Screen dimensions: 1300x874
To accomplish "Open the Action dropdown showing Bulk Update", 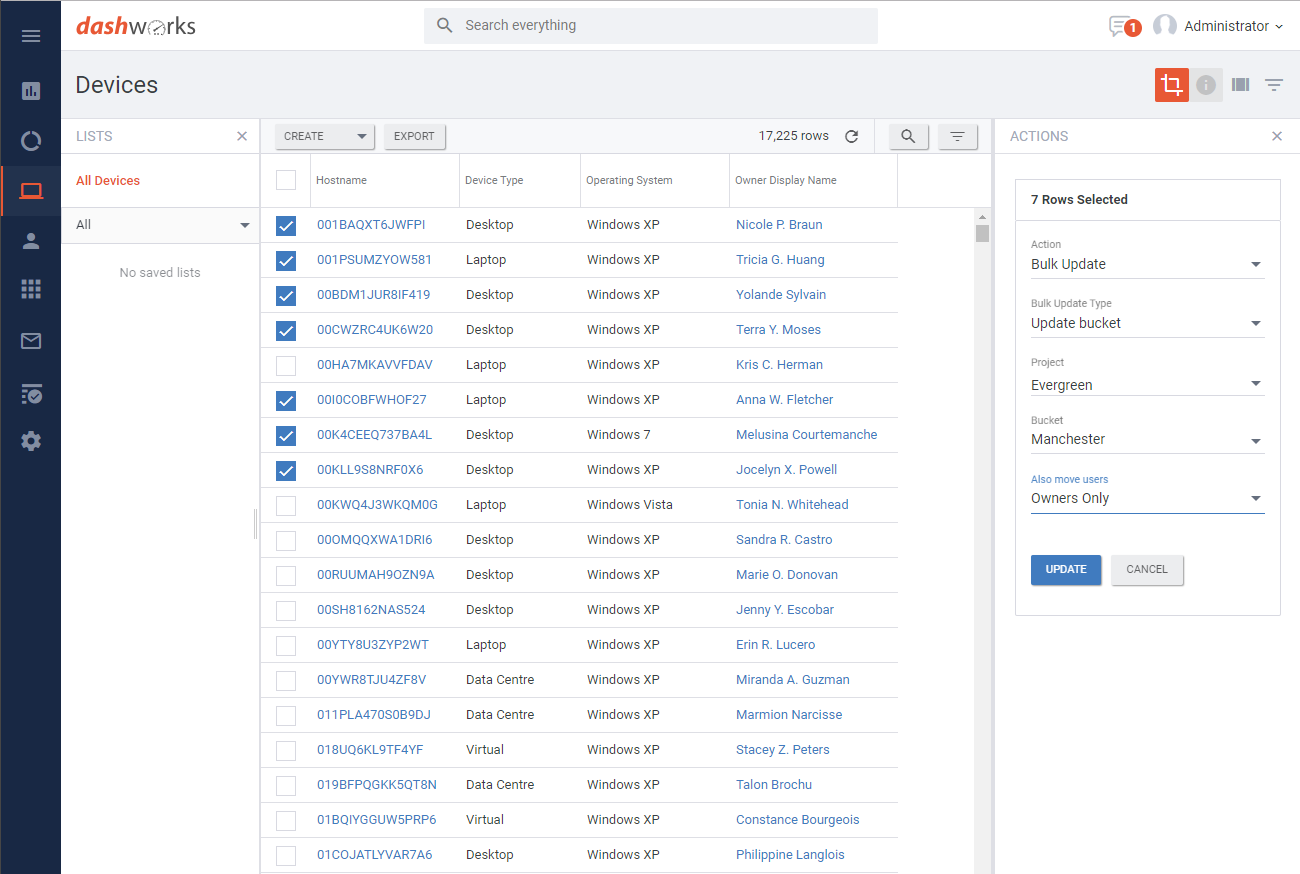I will [x=1148, y=265].
